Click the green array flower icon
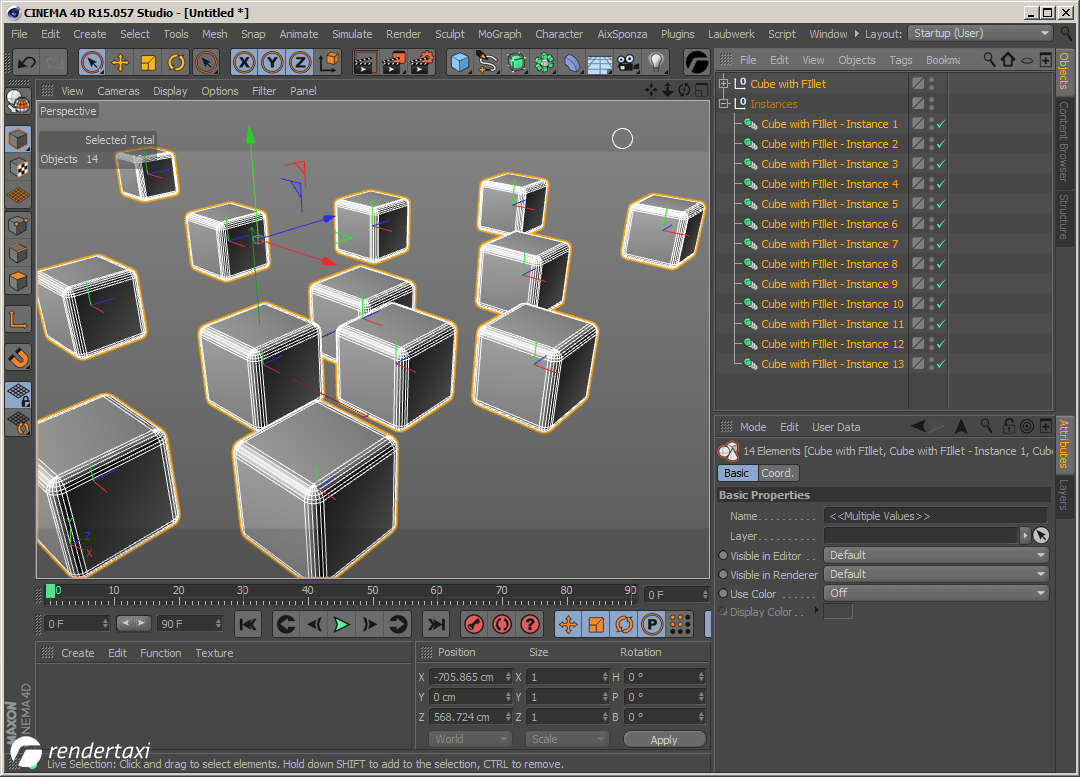Image resolution: width=1080 pixels, height=777 pixels. (544, 63)
